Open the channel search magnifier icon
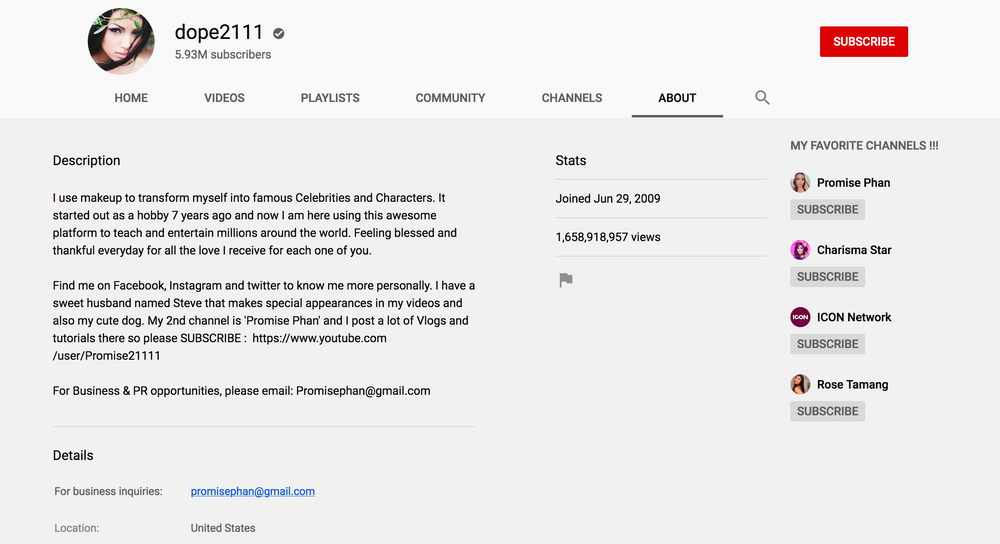 (762, 98)
